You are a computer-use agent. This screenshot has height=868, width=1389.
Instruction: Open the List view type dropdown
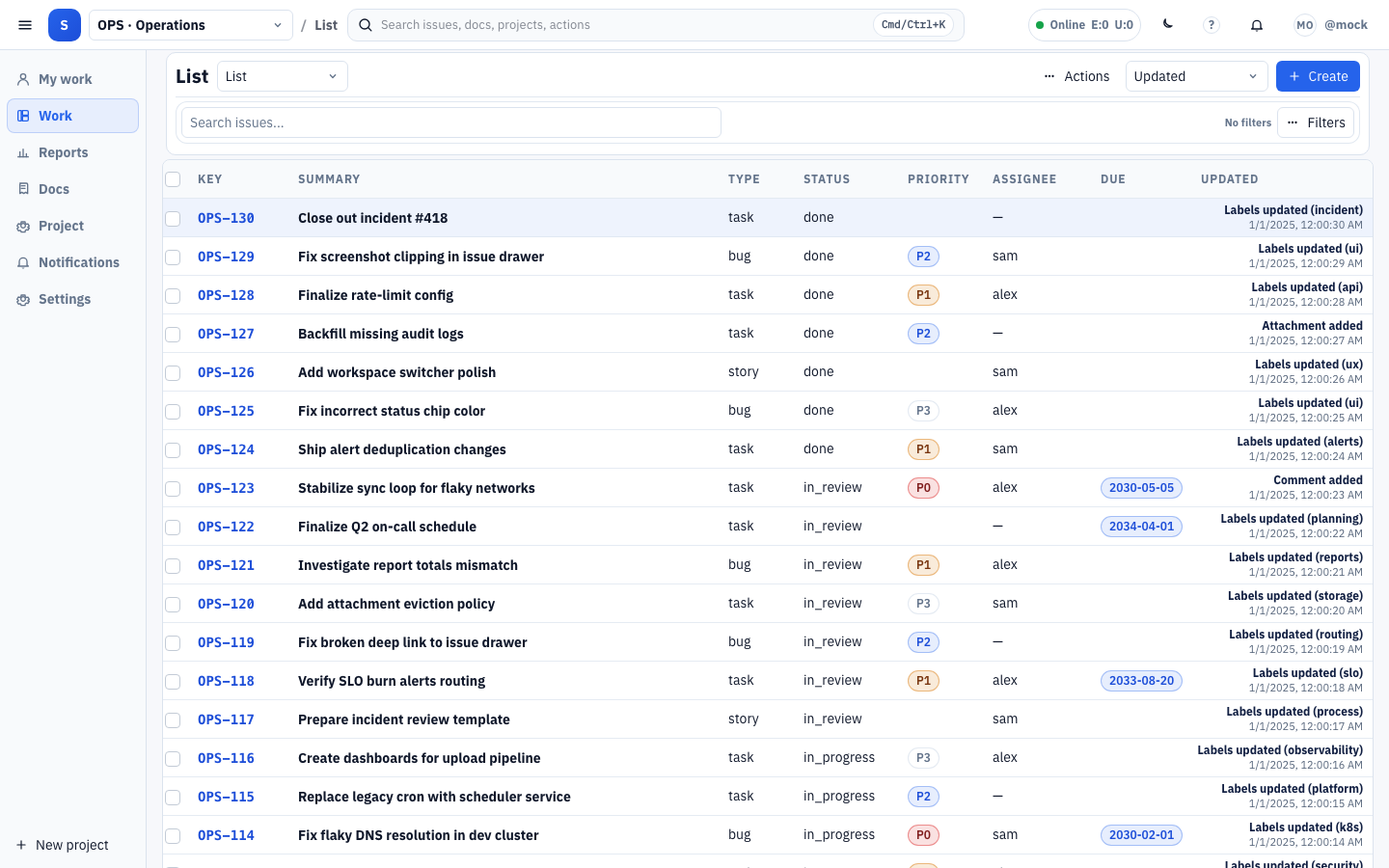click(x=282, y=76)
